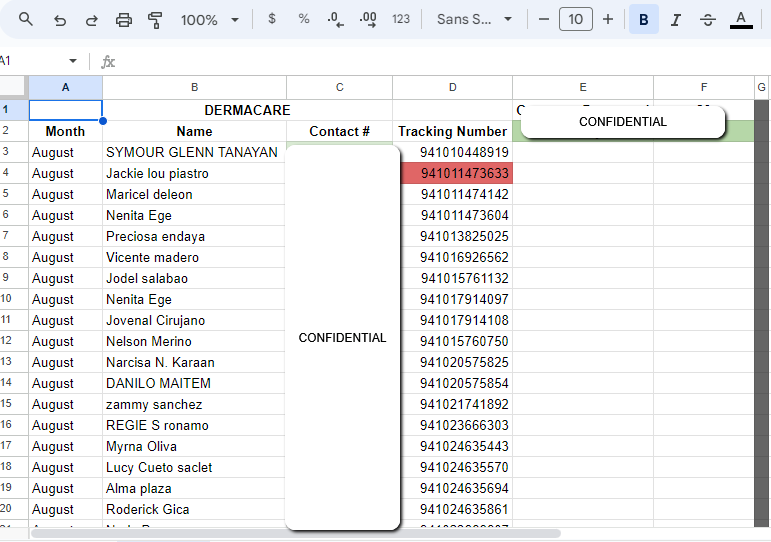Click the font size input field
This screenshot has height=542, width=771.
pos(576,20)
